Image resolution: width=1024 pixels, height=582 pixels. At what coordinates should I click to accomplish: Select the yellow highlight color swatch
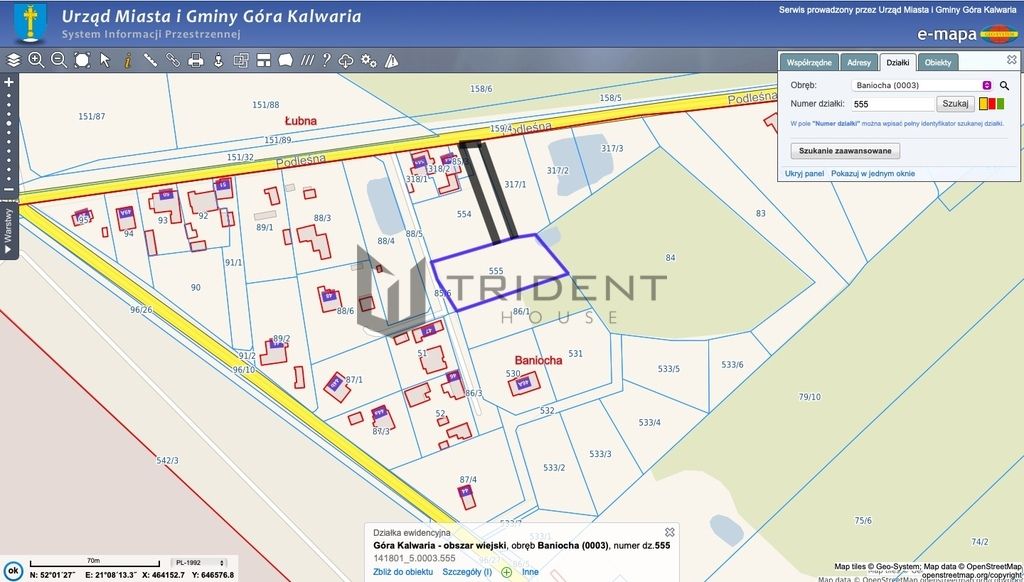[x=984, y=104]
